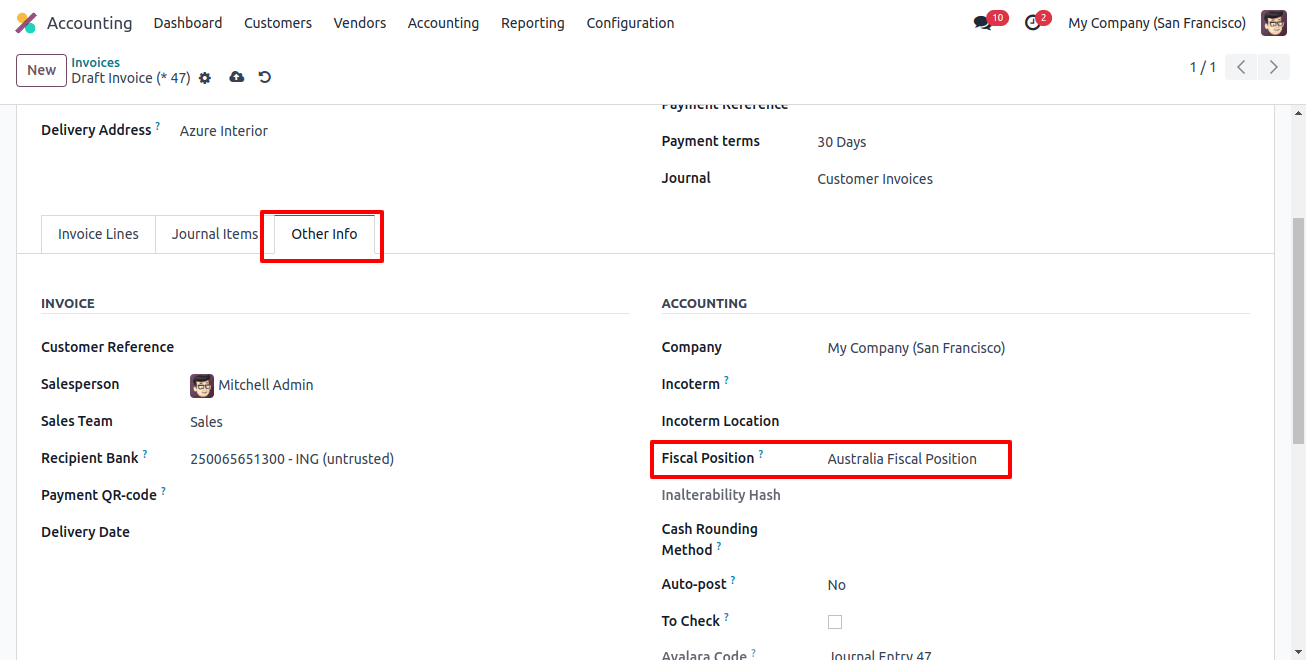Open the messages chat icon

(982, 23)
